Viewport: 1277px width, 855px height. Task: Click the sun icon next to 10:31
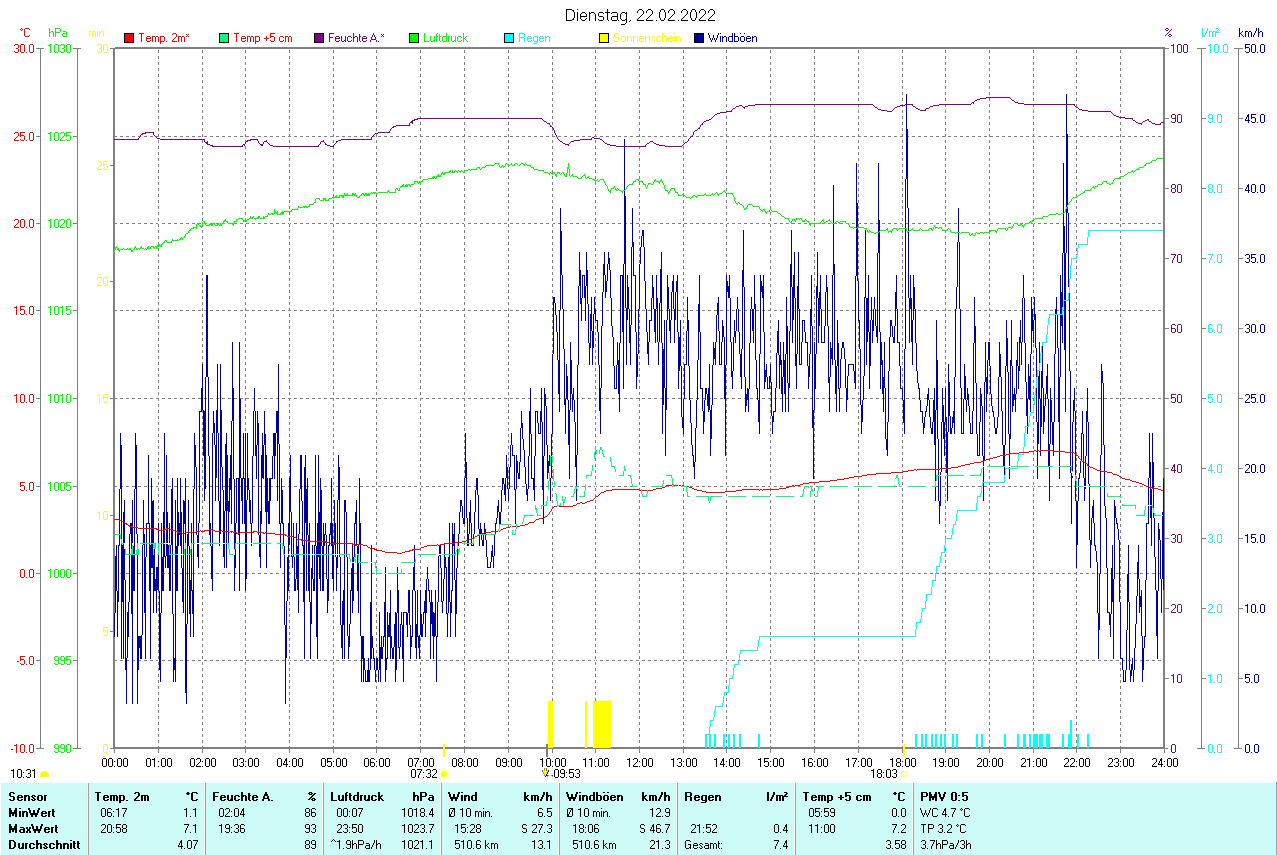(45, 774)
